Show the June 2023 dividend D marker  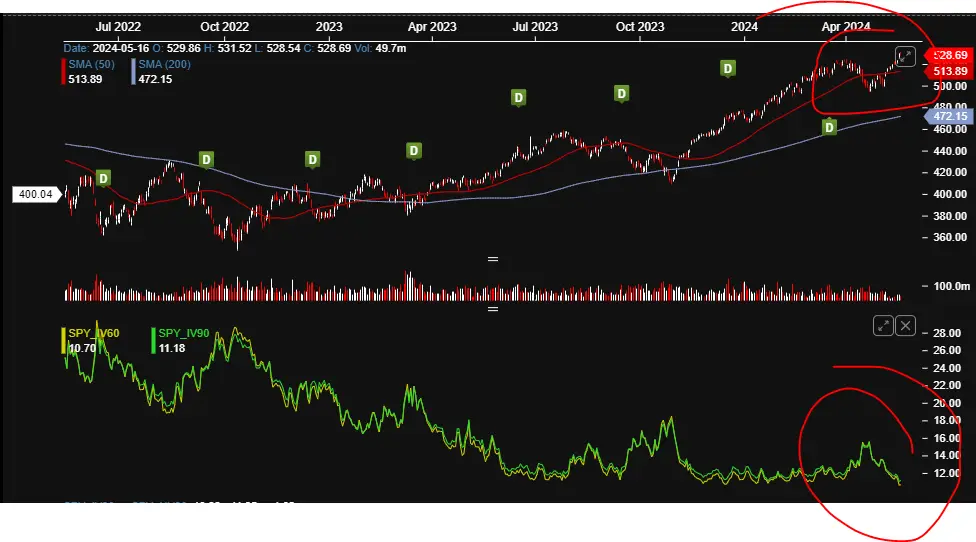click(518, 98)
